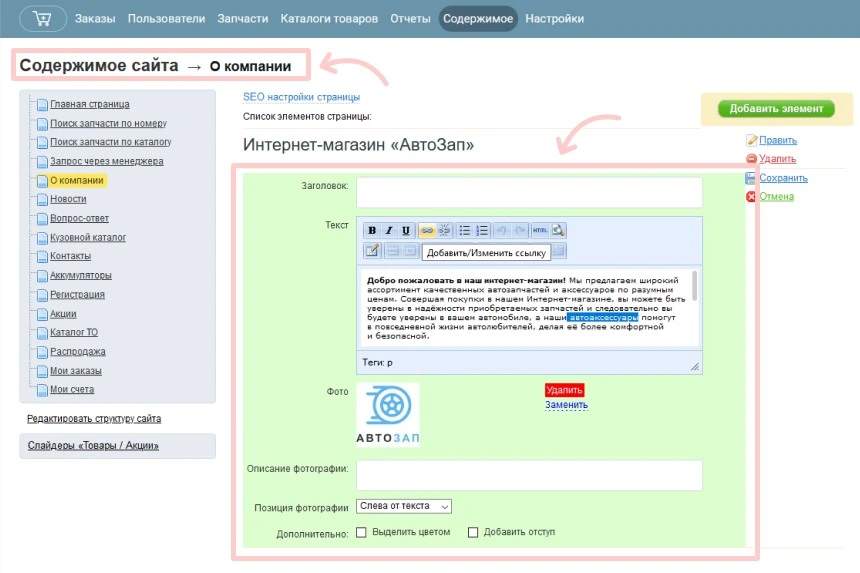
Task: Open the Заказы menu
Action: click(x=95, y=19)
